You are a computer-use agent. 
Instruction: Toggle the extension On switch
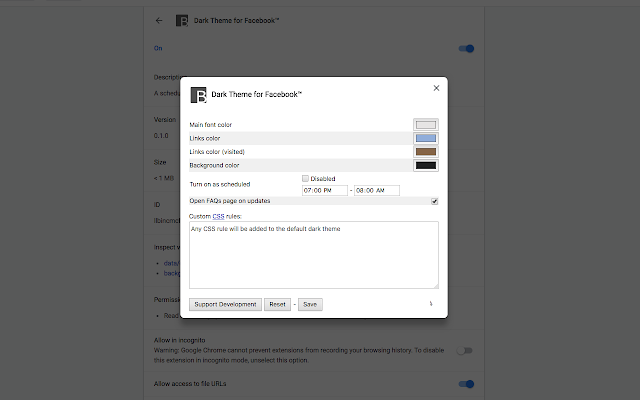pyautogui.click(x=466, y=49)
